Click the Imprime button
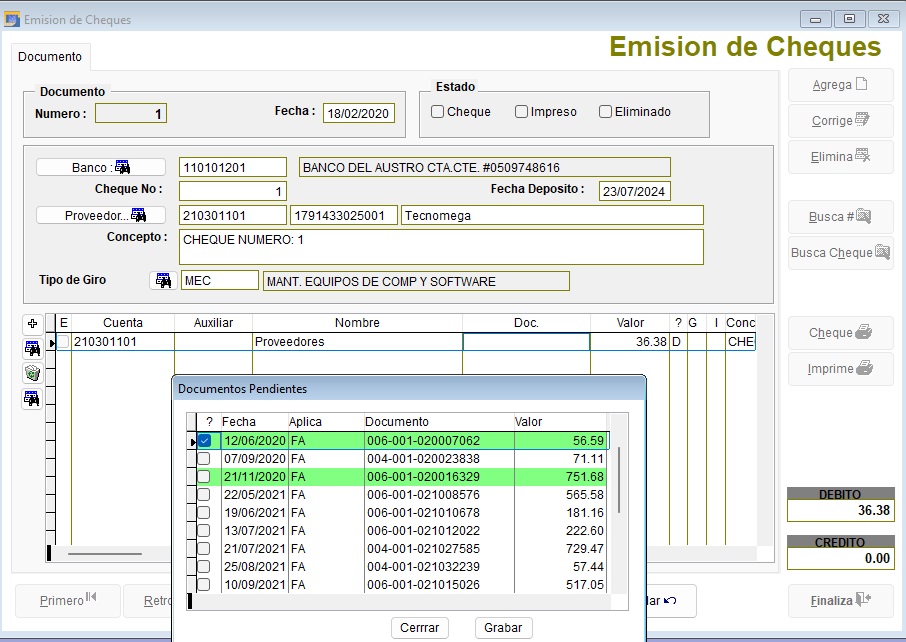This screenshot has height=642, width=906. (x=841, y=369)
